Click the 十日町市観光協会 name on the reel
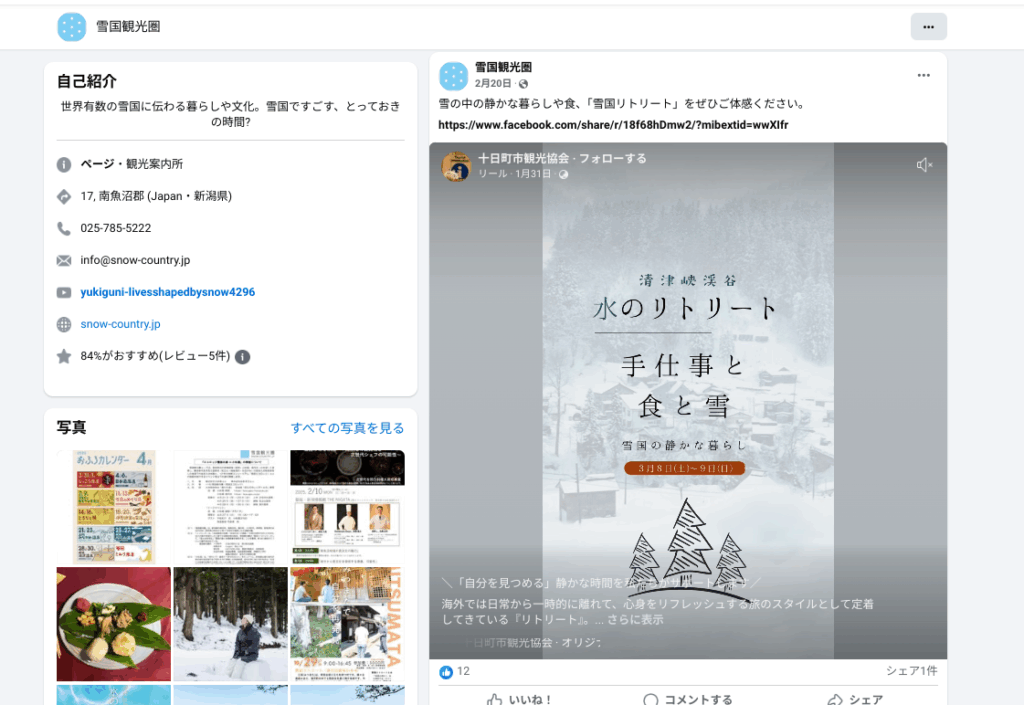The height and width of the screenshot is (705, 1024). 524,158
